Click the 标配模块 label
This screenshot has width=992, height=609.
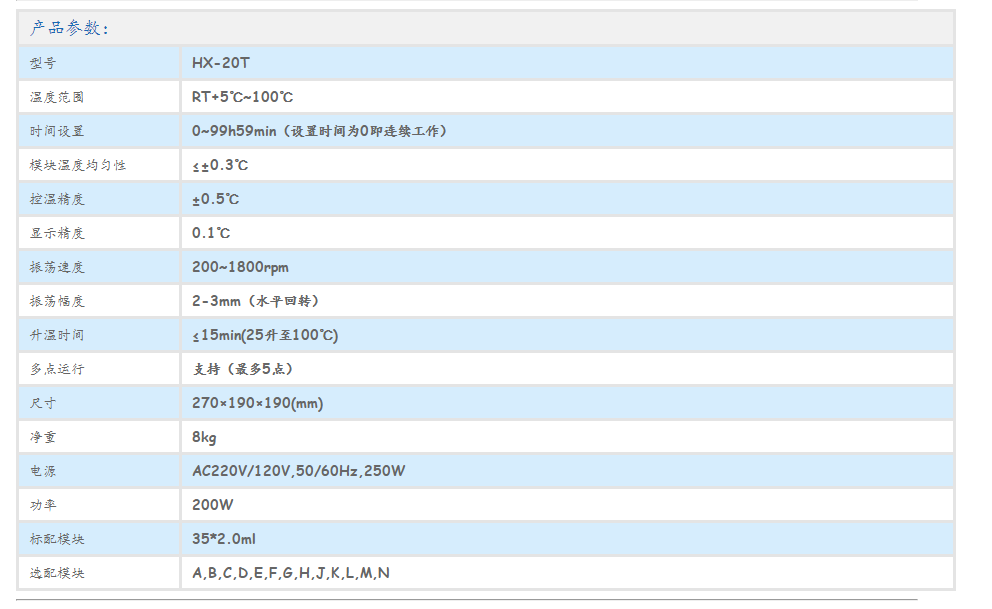(x=56, y=539)
